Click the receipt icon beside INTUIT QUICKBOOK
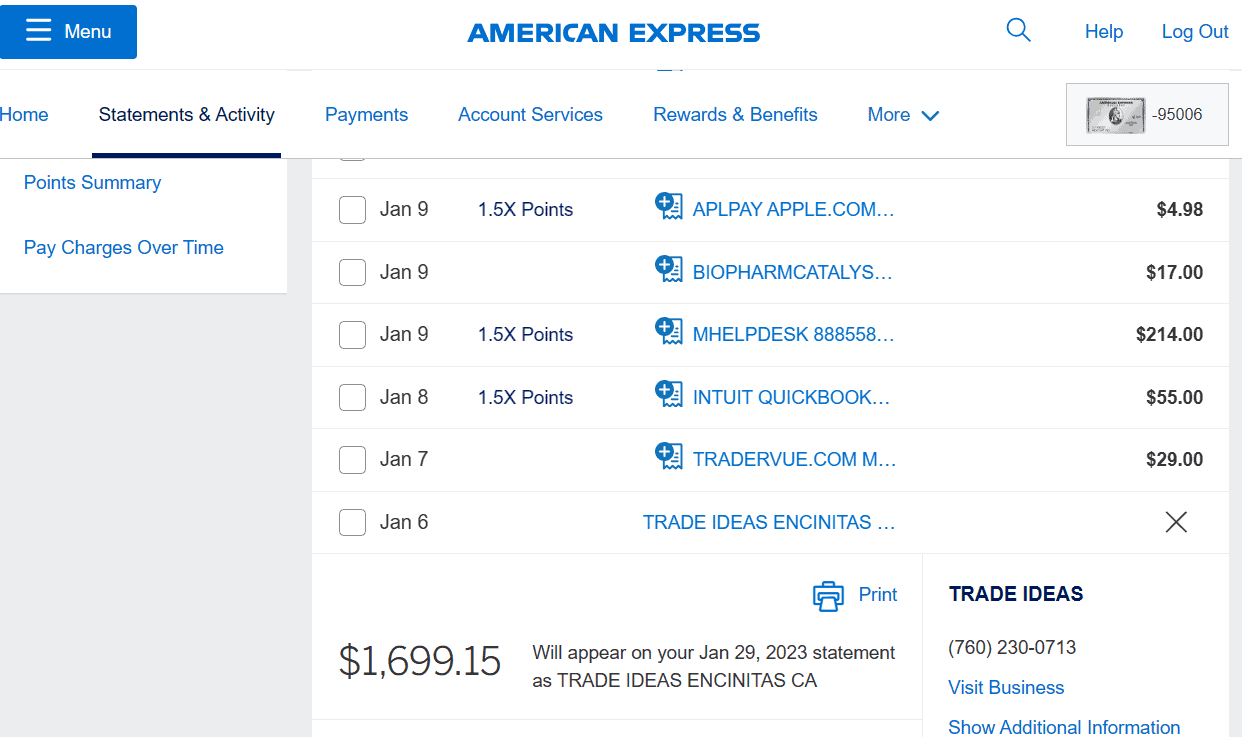Screen dimensions: 1242x737 669,394
